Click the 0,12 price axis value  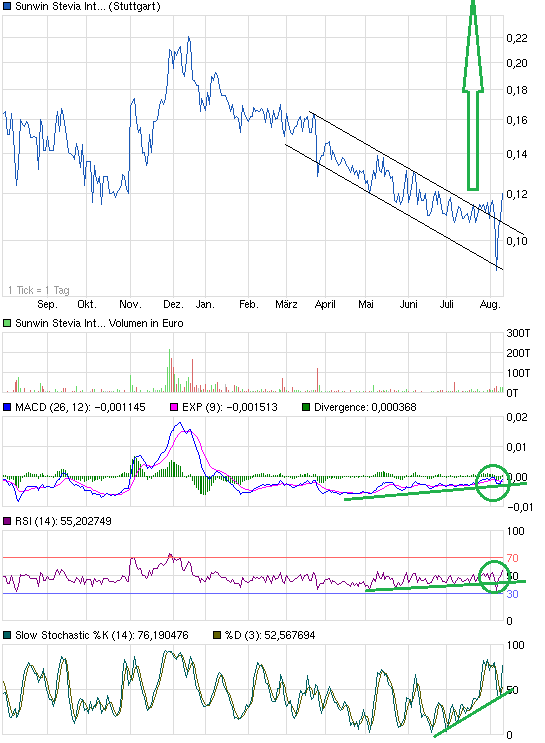[x=517, y=194]
